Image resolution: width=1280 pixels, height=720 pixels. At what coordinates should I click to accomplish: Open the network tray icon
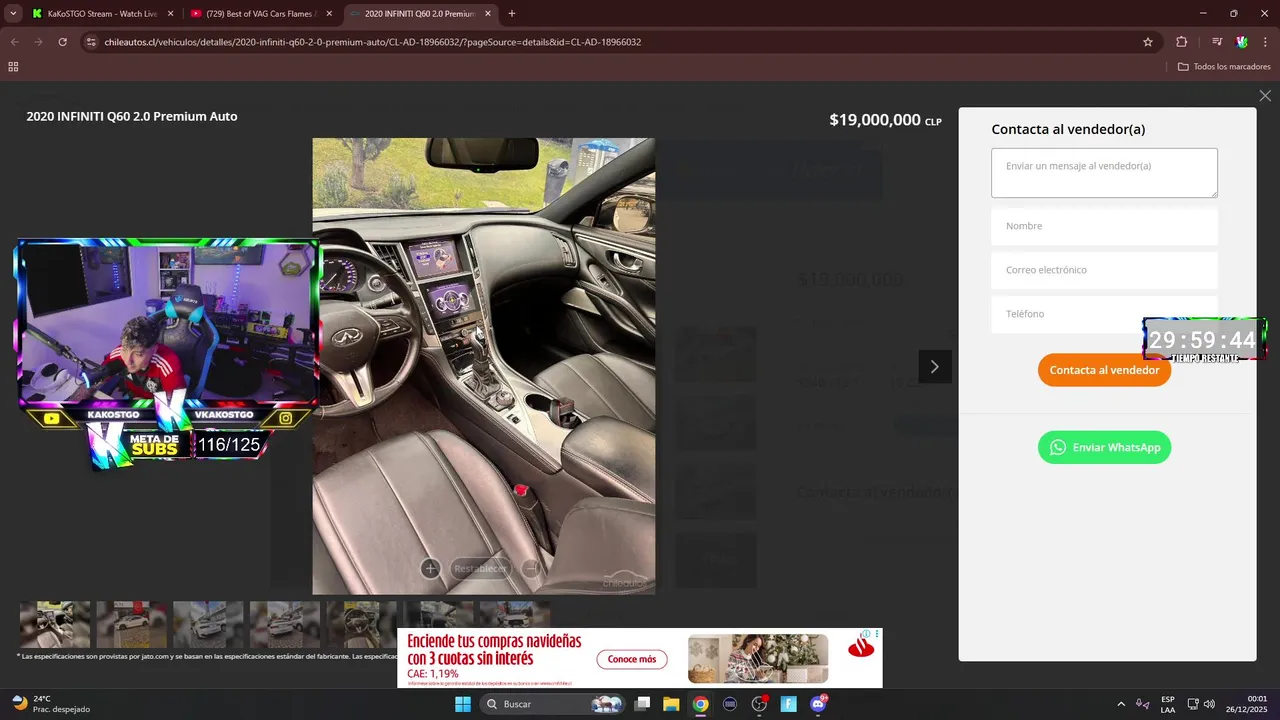click(x=1193, y=704)
